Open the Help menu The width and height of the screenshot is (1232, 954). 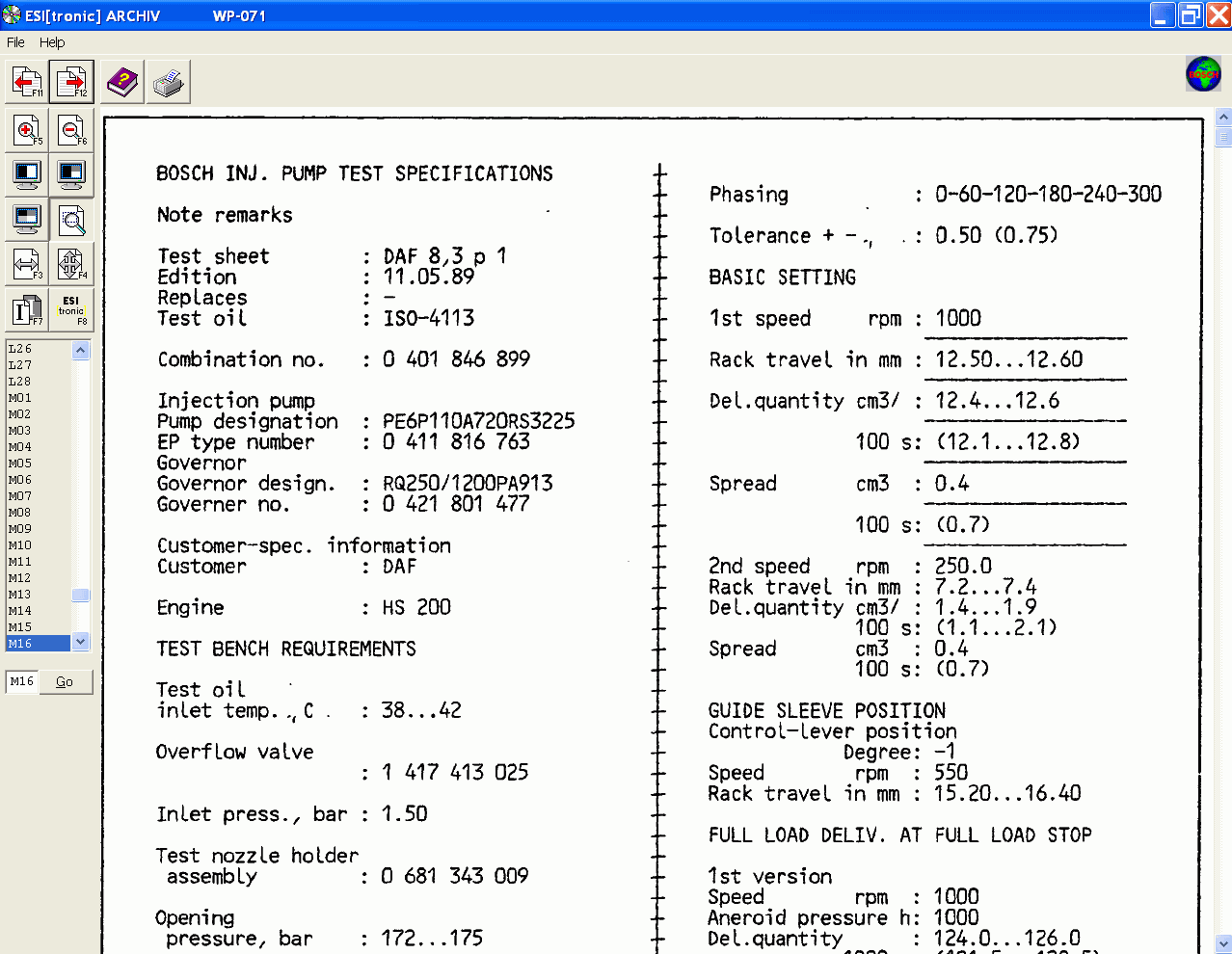click(52, 42)
